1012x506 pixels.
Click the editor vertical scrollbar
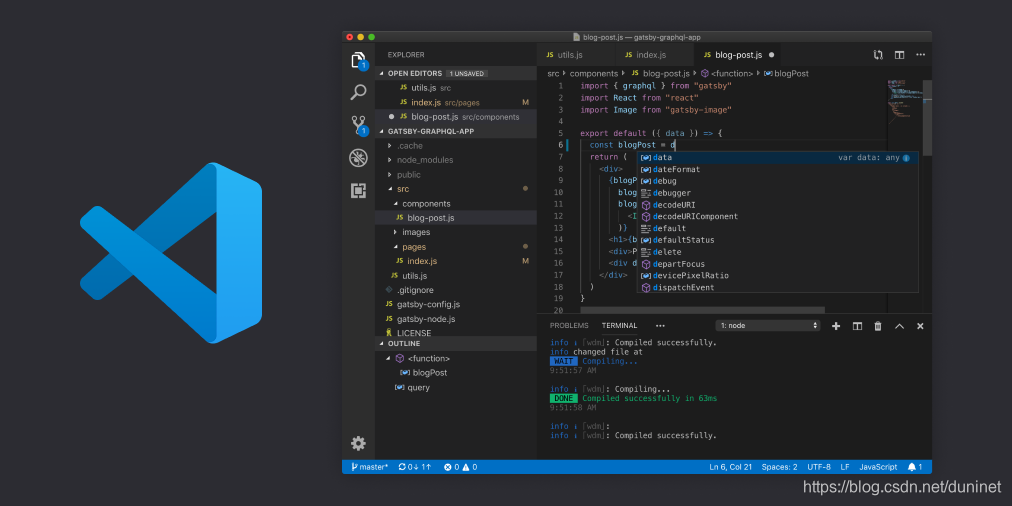[927, 118]
